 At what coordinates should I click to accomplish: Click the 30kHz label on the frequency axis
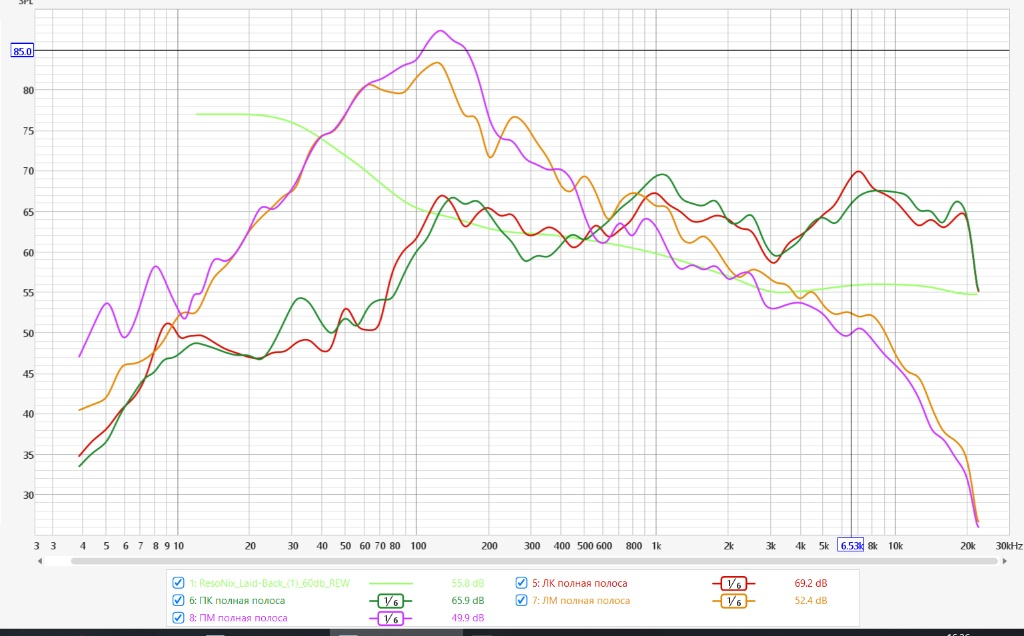[1008, 546]
